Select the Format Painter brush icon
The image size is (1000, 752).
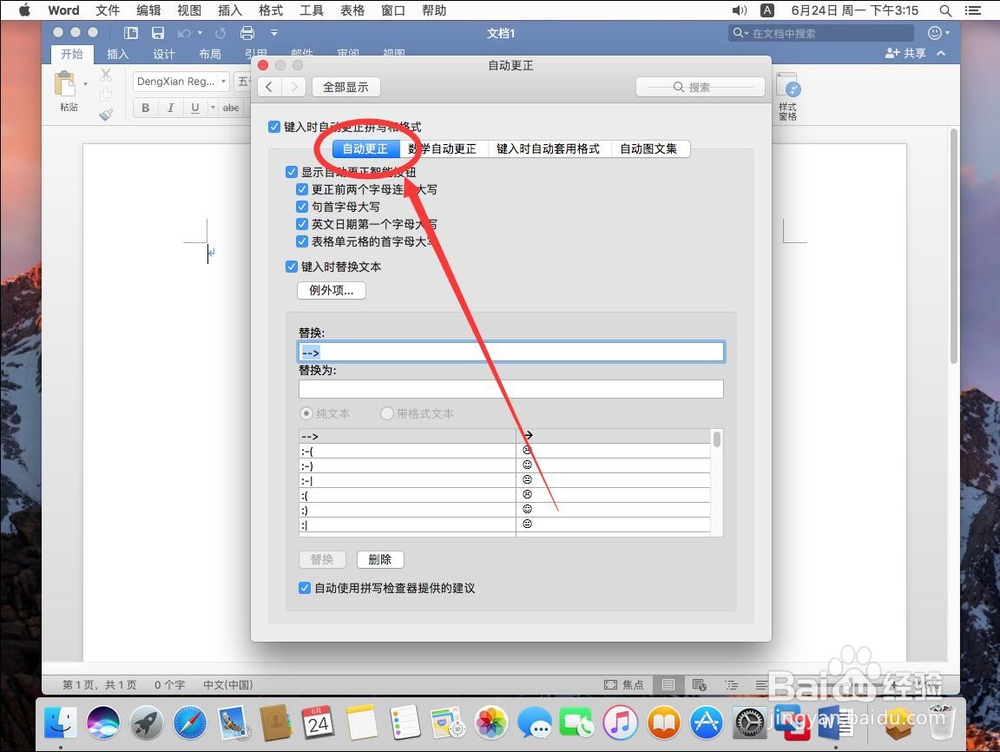pyautogui.click(x=106, y=115)
